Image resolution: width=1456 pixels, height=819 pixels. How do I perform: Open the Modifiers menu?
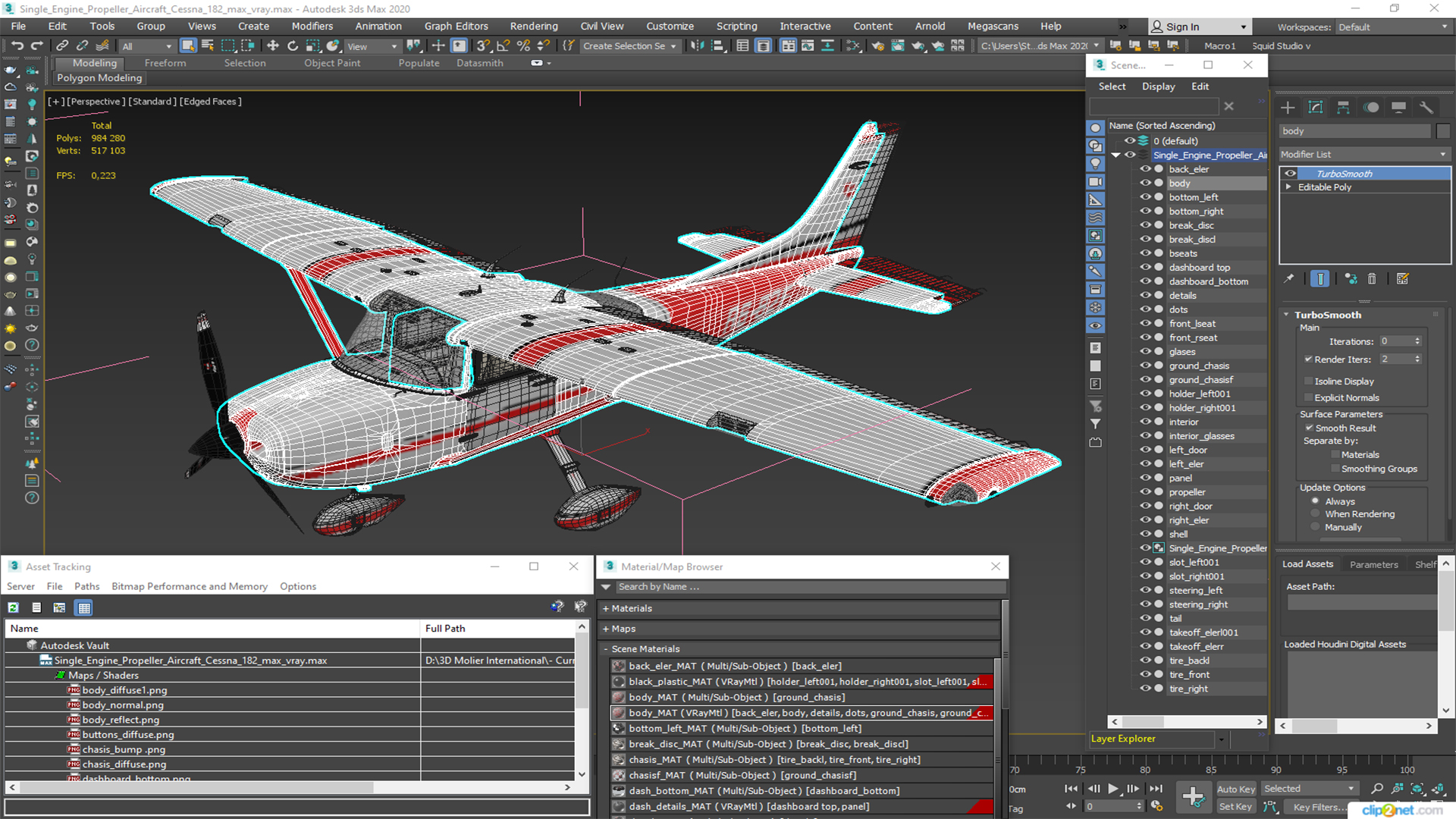tap(312, 27)
